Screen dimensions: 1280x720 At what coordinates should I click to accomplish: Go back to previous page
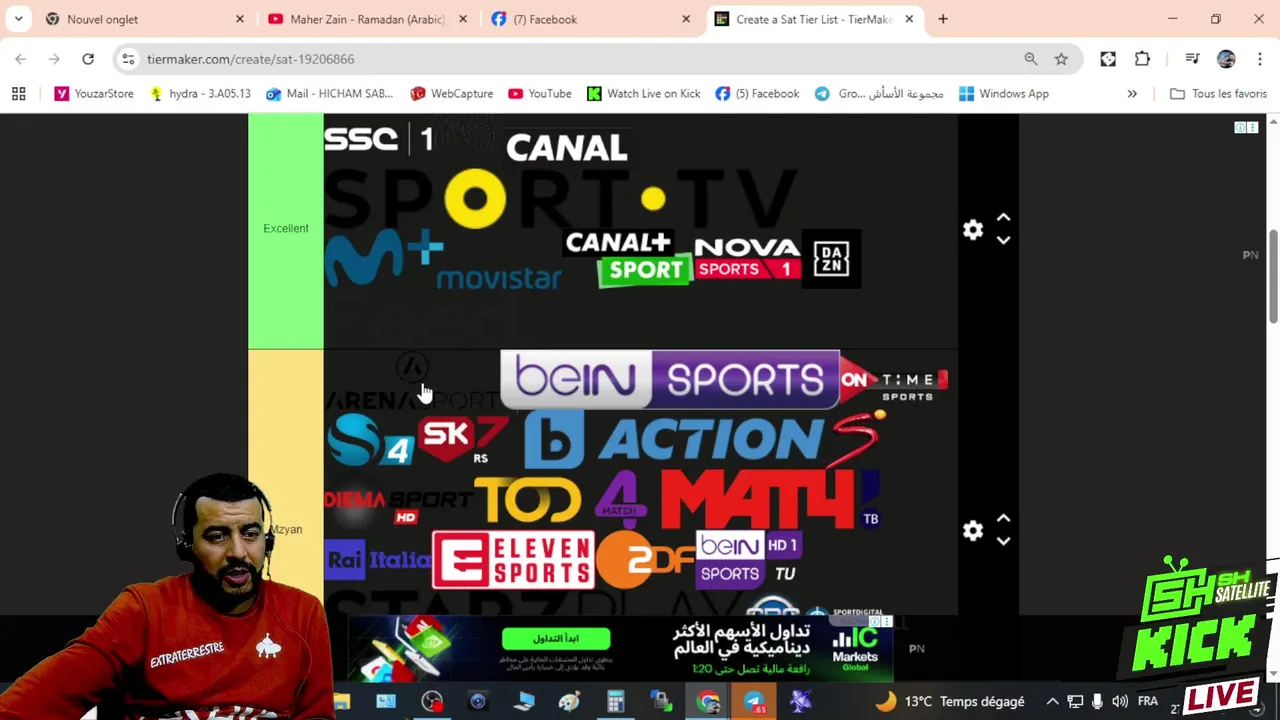[21, 59]
